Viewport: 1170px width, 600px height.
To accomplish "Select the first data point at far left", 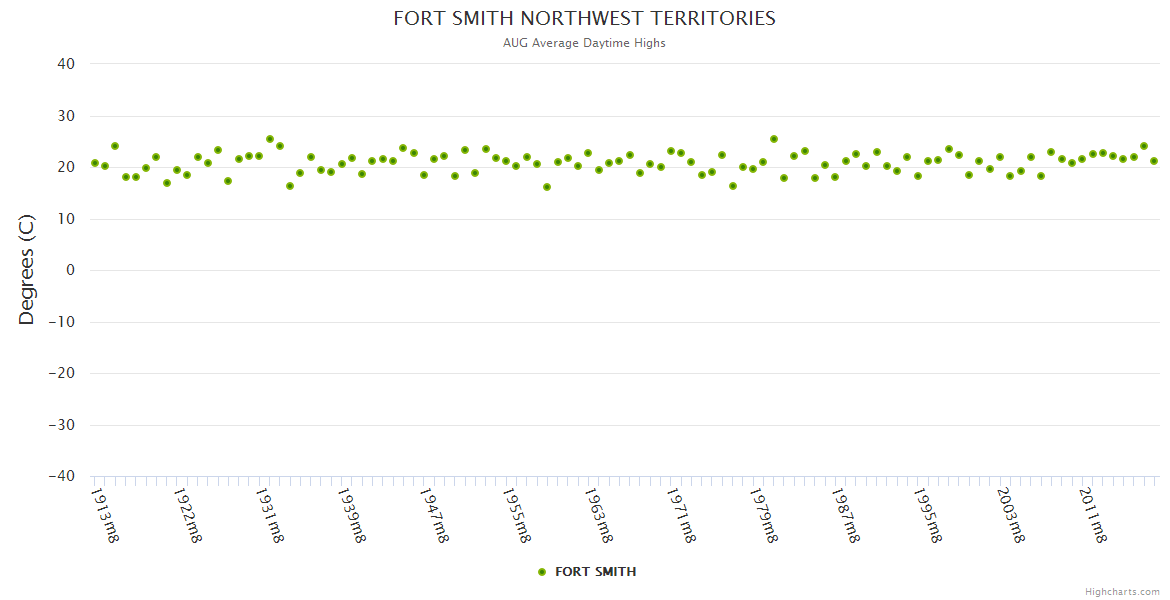I will click(x=95, y=163).
